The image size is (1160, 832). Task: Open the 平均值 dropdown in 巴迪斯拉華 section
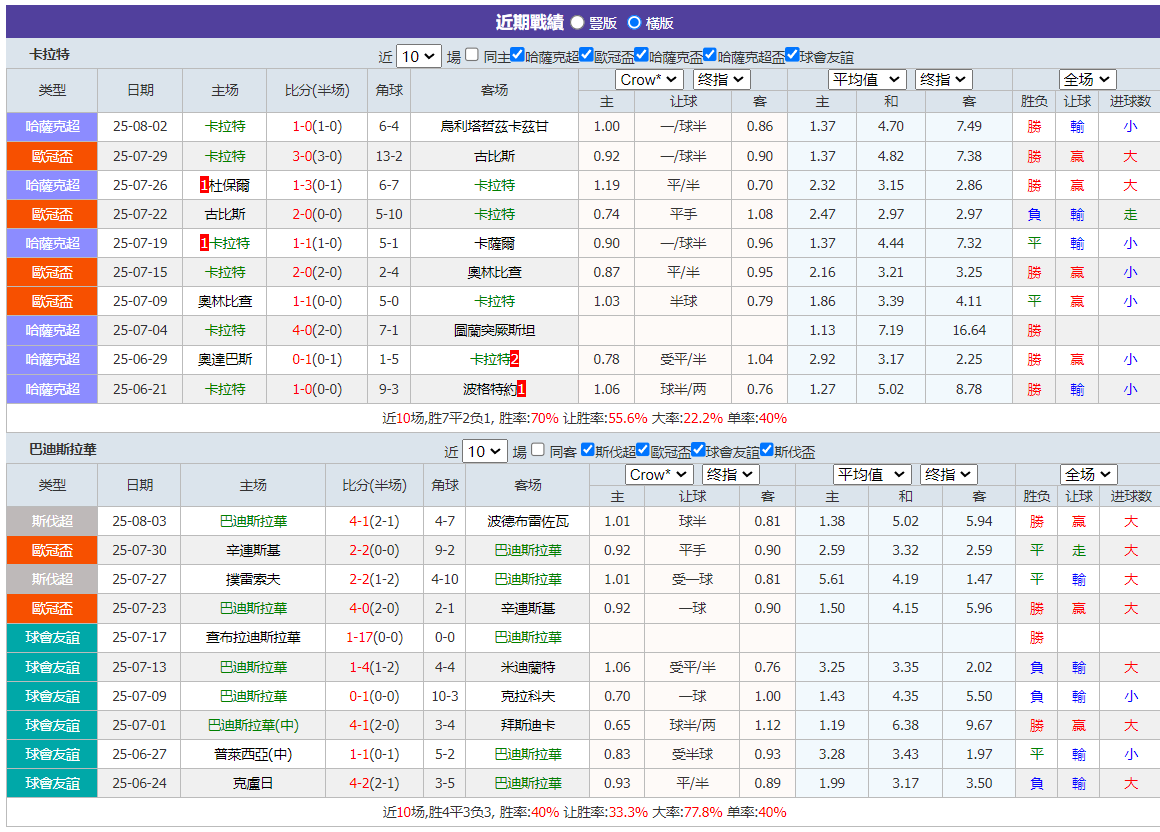pyautogui.click(x=872, y=474)
